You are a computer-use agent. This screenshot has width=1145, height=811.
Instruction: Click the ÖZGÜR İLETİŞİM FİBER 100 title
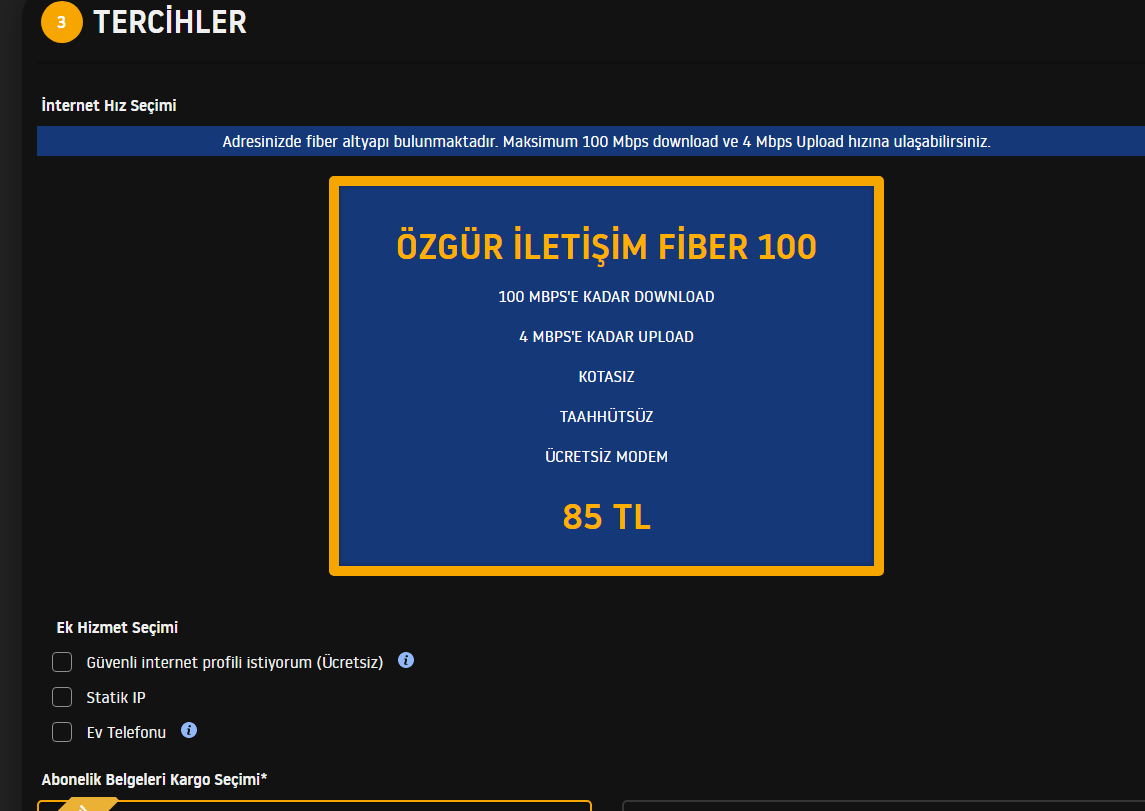coord(606,246)
